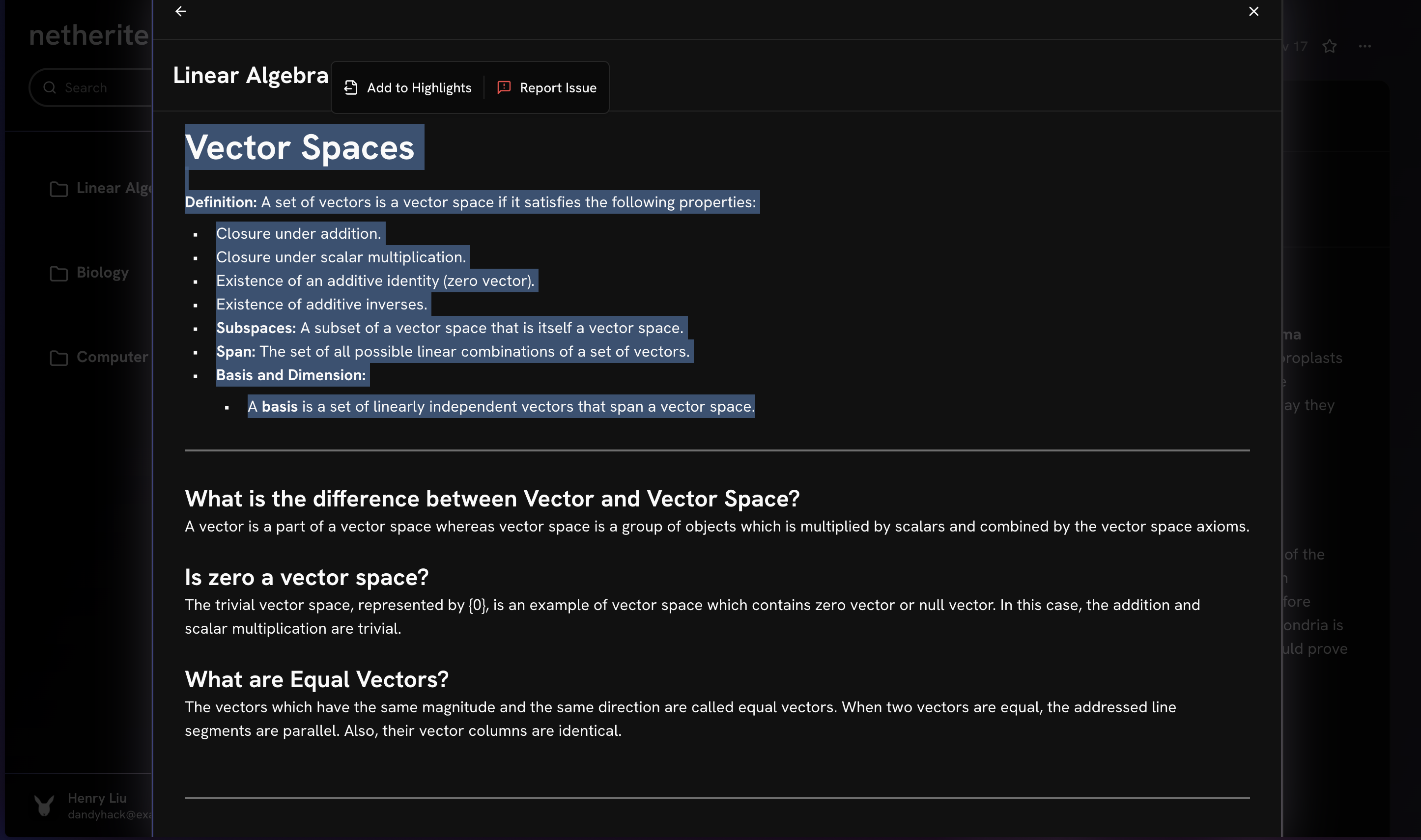
Task: Click the search magnifier icon
Action: point(50,88)
